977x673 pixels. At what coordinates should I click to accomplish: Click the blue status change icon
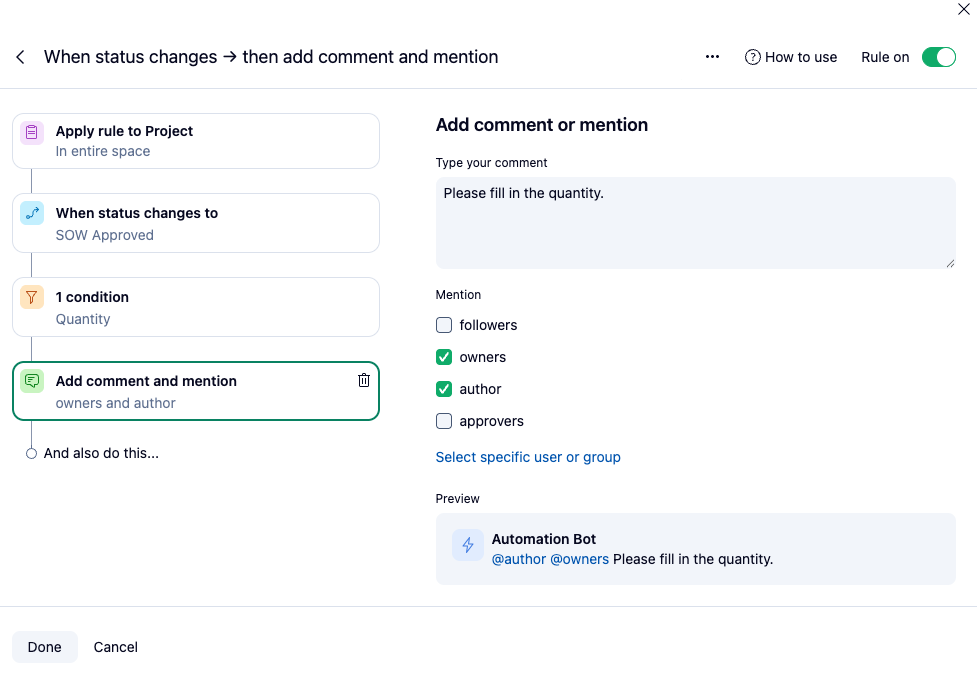[32, 213]
